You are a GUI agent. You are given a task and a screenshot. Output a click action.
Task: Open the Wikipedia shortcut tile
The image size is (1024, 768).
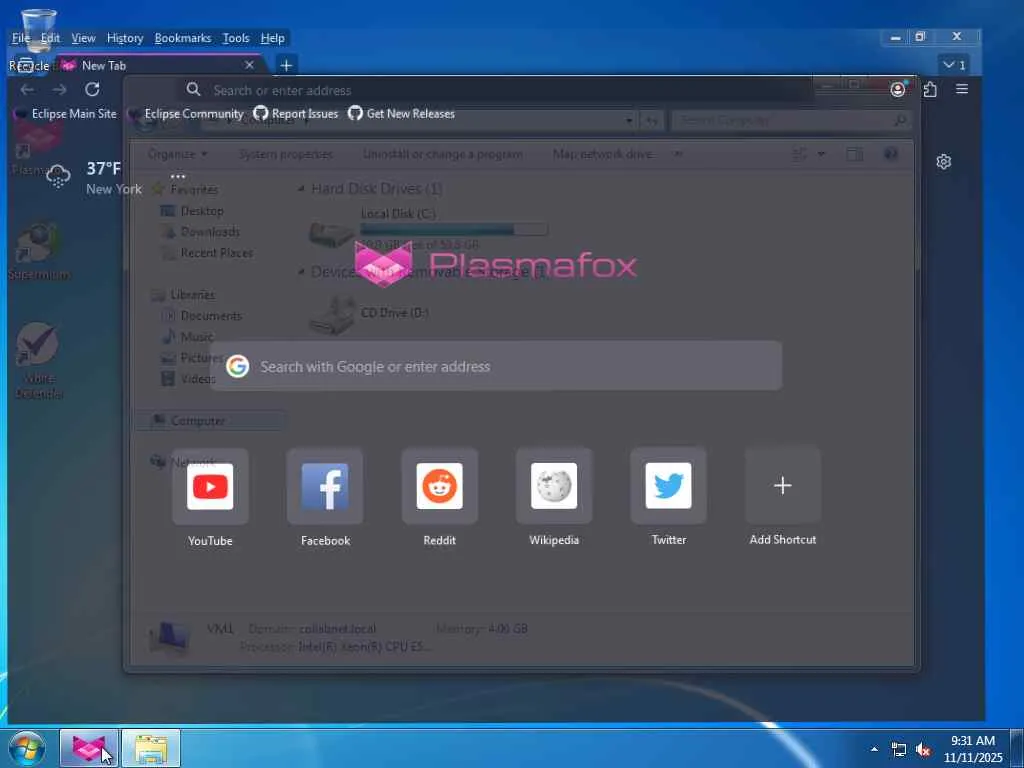(x=554, y=486)
